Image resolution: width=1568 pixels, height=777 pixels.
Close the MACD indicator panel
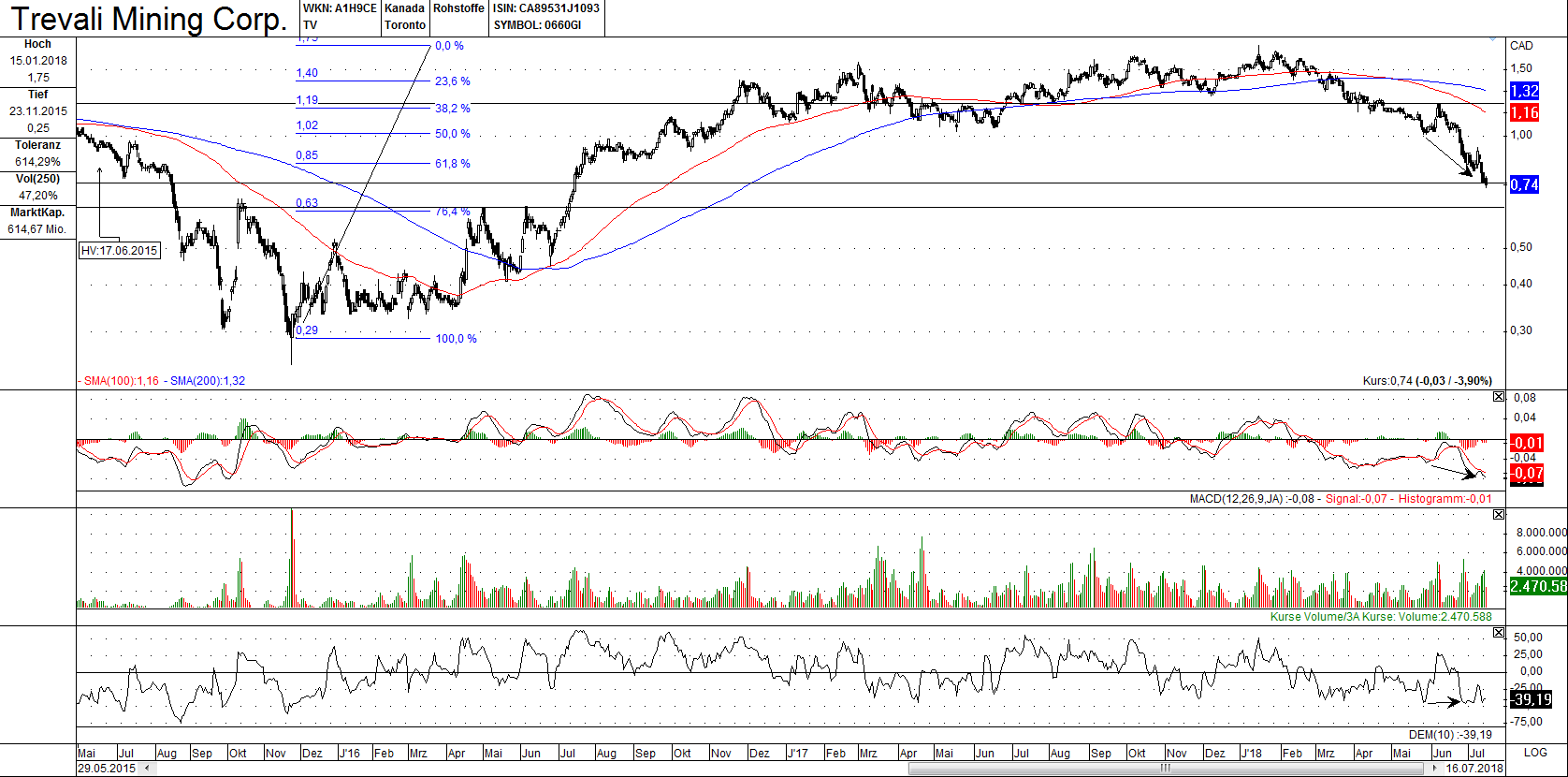1499,397
